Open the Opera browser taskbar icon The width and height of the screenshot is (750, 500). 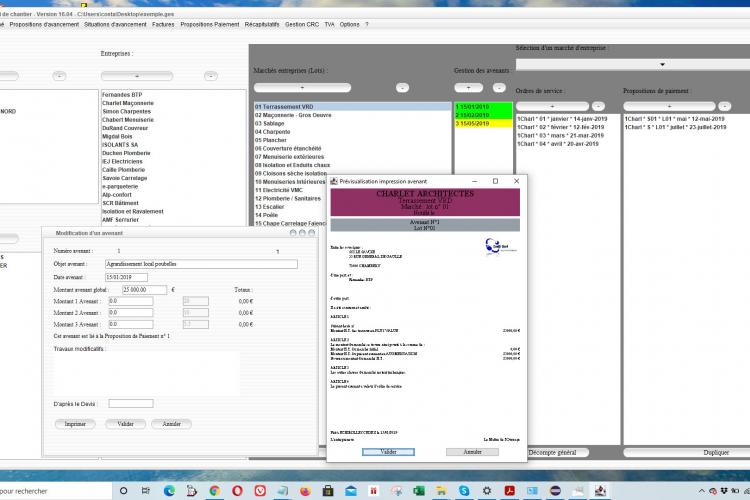pyautogui.click(x=237, y=490)
